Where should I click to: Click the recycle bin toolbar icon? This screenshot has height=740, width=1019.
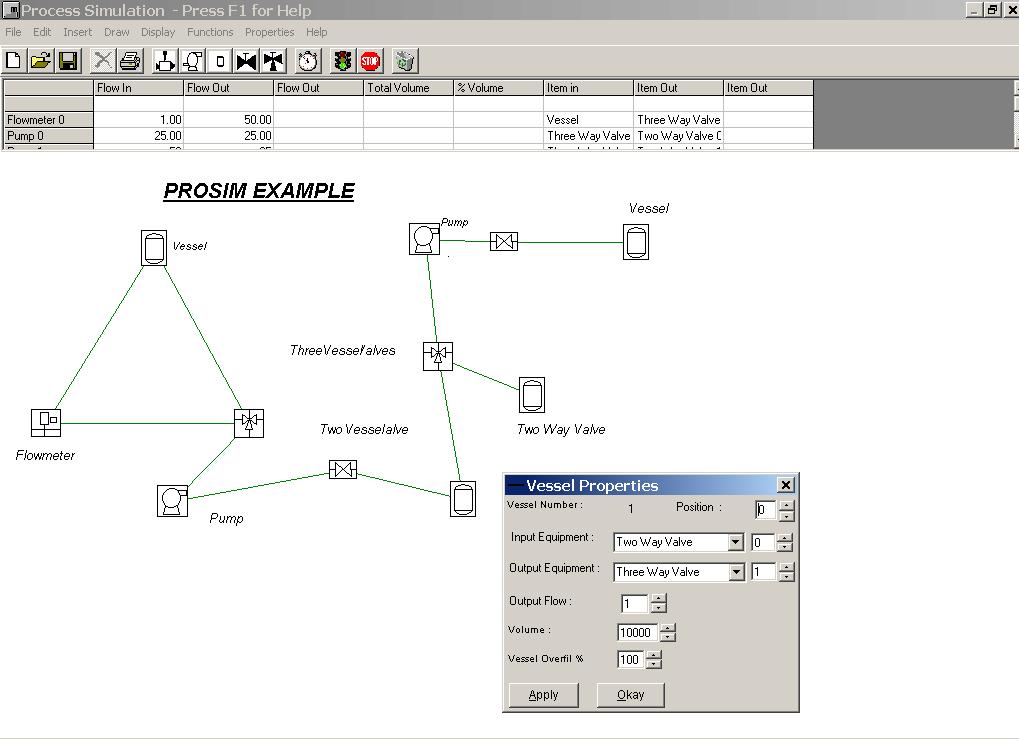click(405, 61)
